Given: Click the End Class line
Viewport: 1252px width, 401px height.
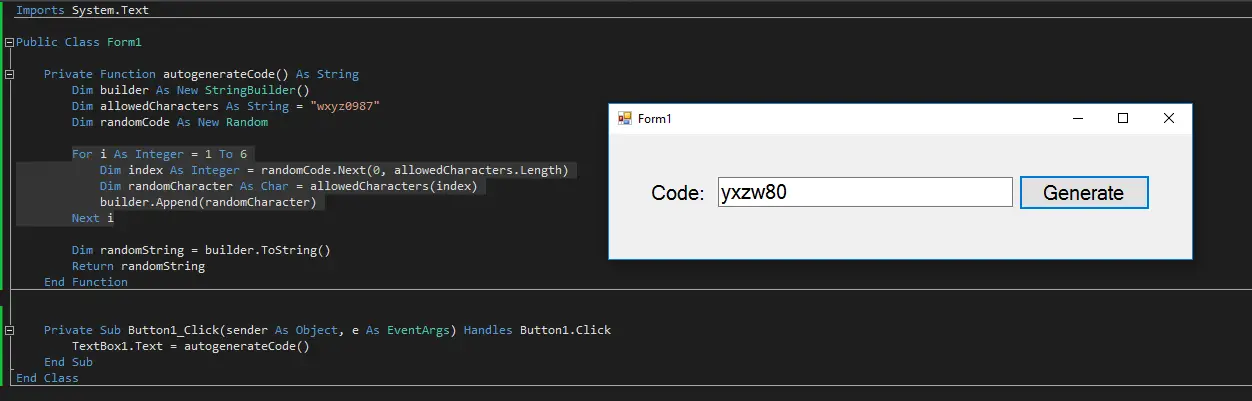Looking at the screenshot, I should click(47, 378).
